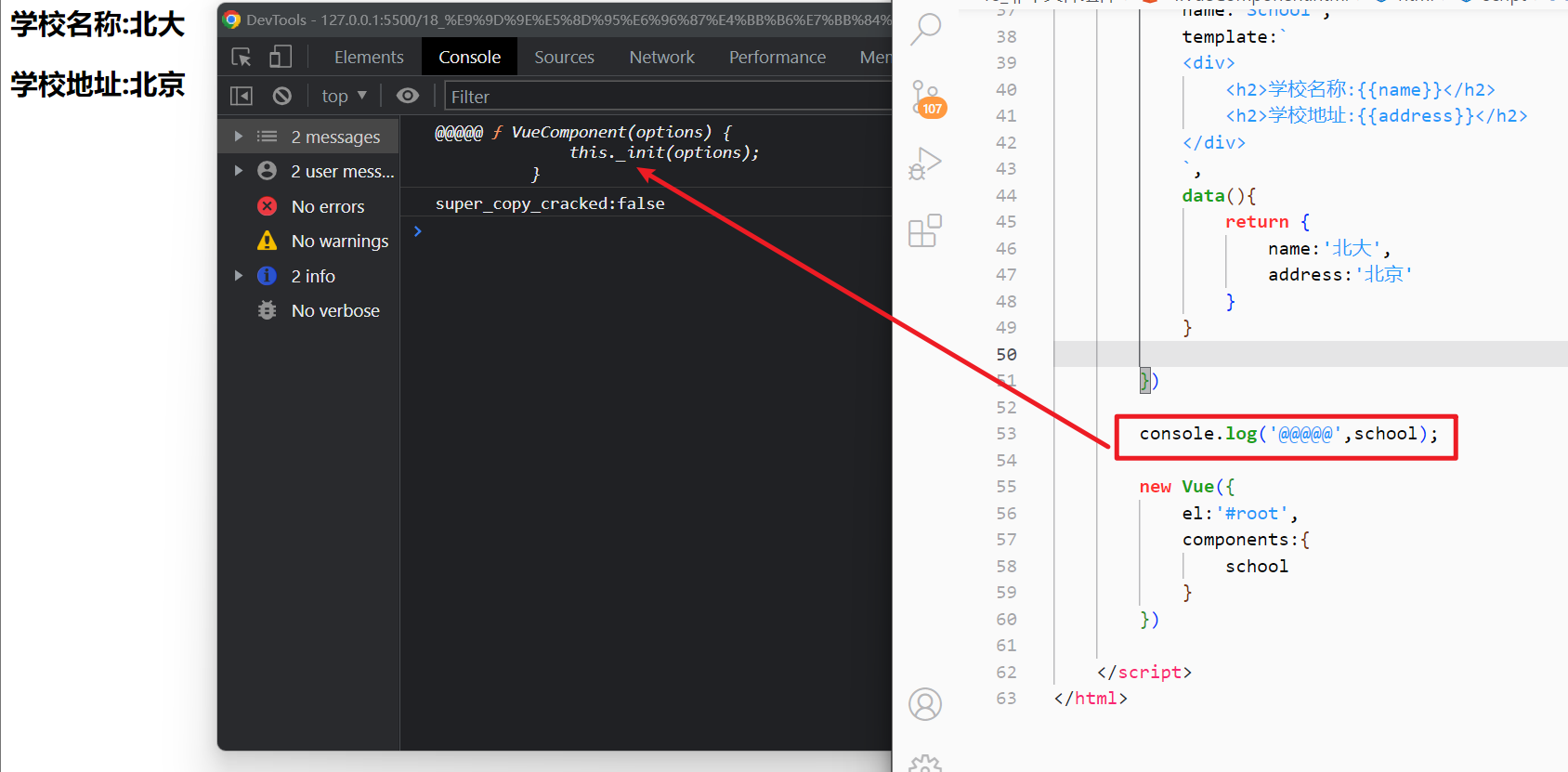Click the name:'北大' code line

pos(1329,249)
